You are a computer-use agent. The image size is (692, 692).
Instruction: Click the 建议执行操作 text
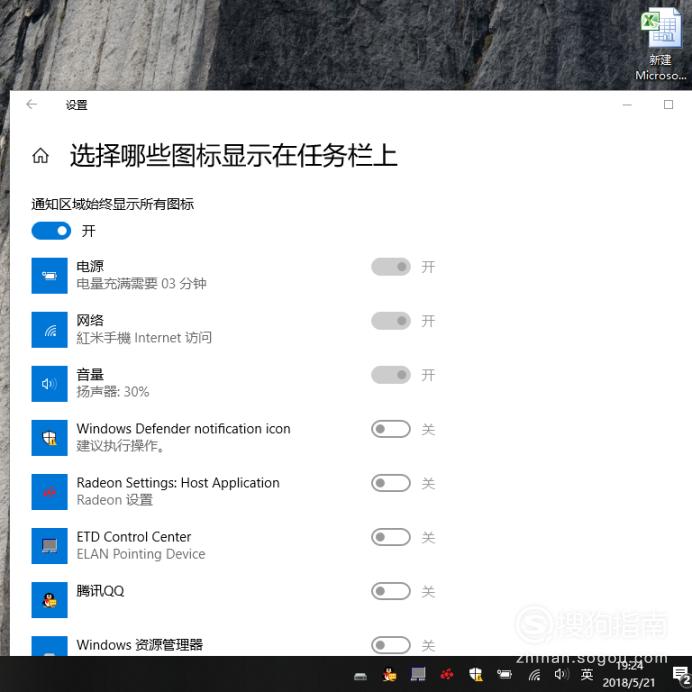pos(120,446)
